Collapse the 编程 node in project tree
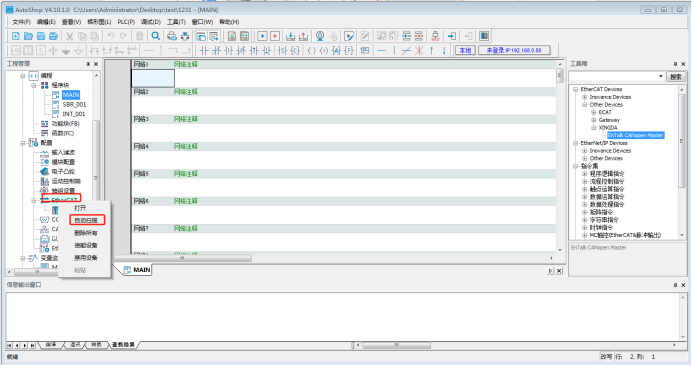The width and height of the screenshot is (692, 366). [23, 76]
